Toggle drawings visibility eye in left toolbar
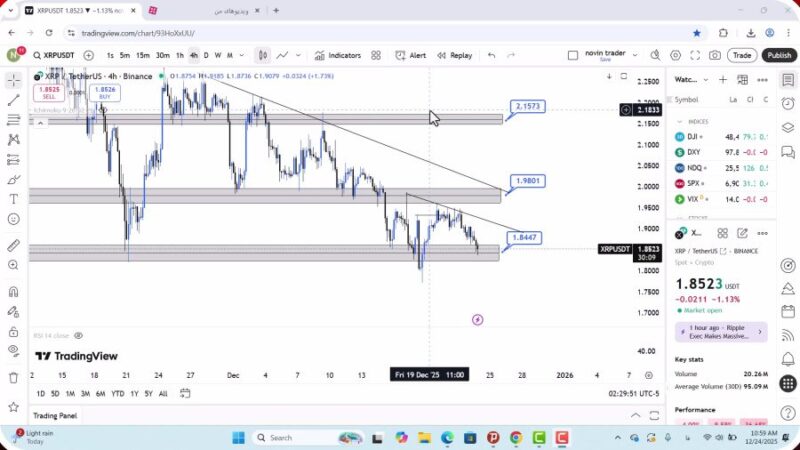Image resolution: width=800 pixels, height=450 pixels. (x=13, y=350)
